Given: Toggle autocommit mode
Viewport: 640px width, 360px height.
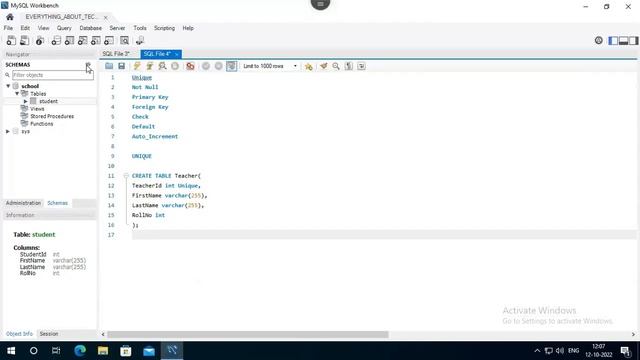Looking at the screenshot, I should (231, 66).
